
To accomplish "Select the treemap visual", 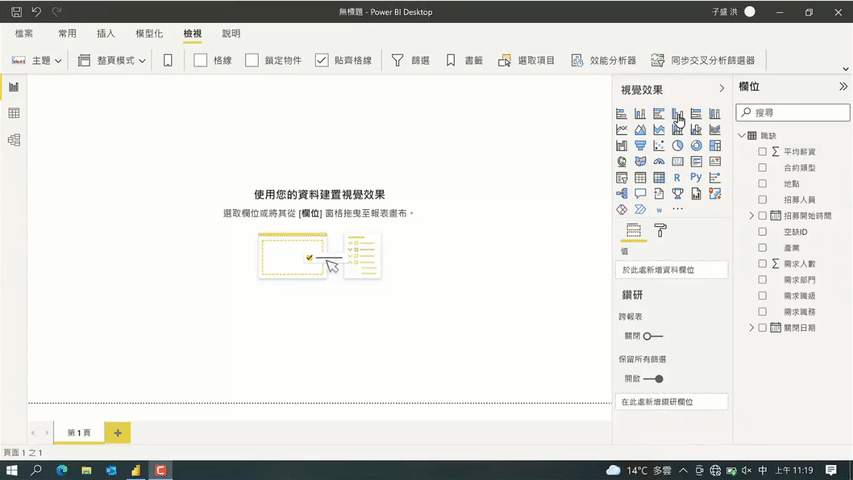I will [x=715, y=146].
